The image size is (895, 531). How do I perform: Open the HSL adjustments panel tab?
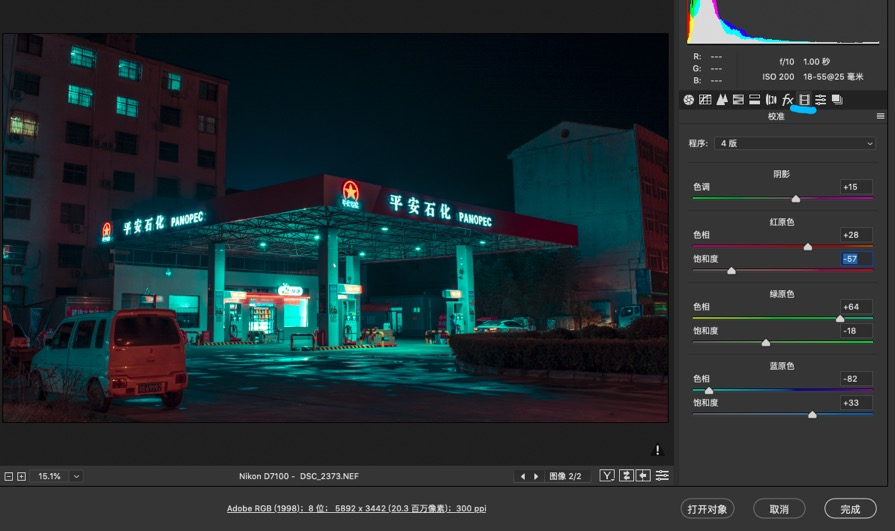(738, 100)
